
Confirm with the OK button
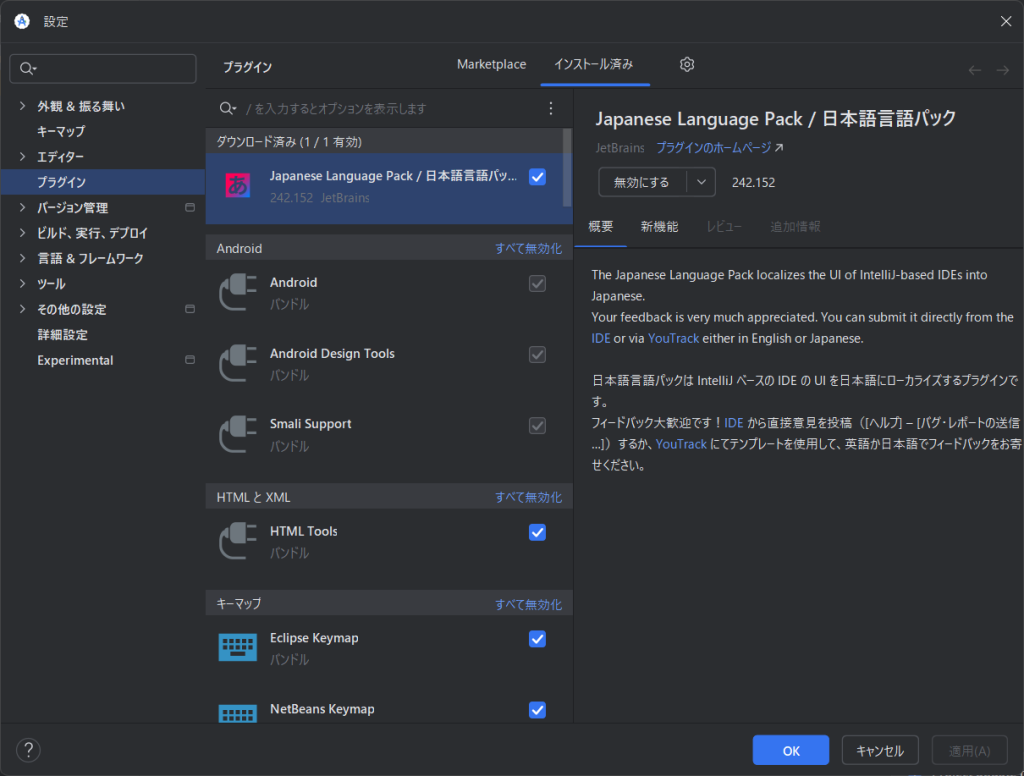pyautogui.click(x=791, y=751)
